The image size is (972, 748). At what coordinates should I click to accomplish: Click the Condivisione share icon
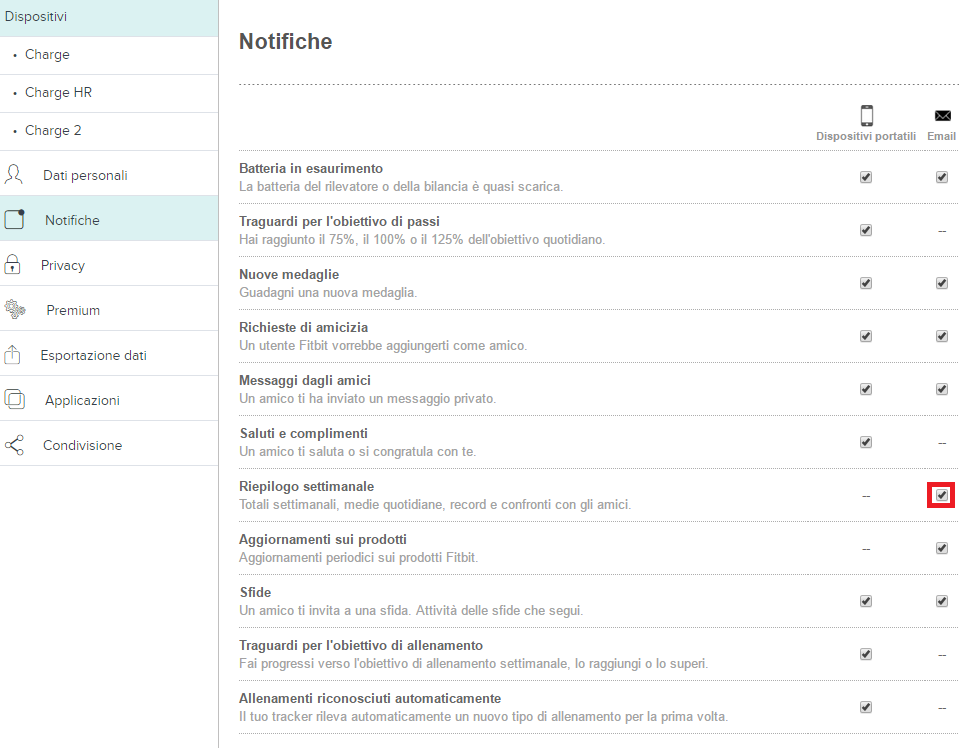[x=14, y=445]
